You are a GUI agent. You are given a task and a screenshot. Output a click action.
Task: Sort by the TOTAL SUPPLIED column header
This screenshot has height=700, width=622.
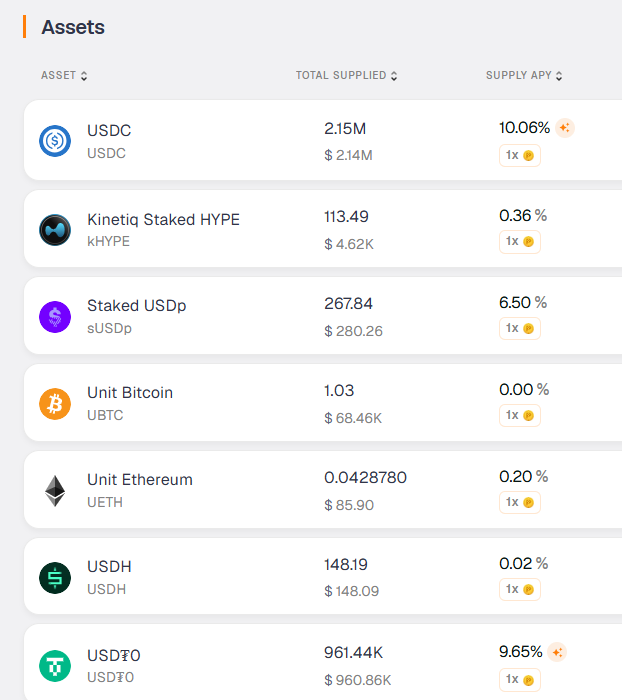[x=346, y=75]
